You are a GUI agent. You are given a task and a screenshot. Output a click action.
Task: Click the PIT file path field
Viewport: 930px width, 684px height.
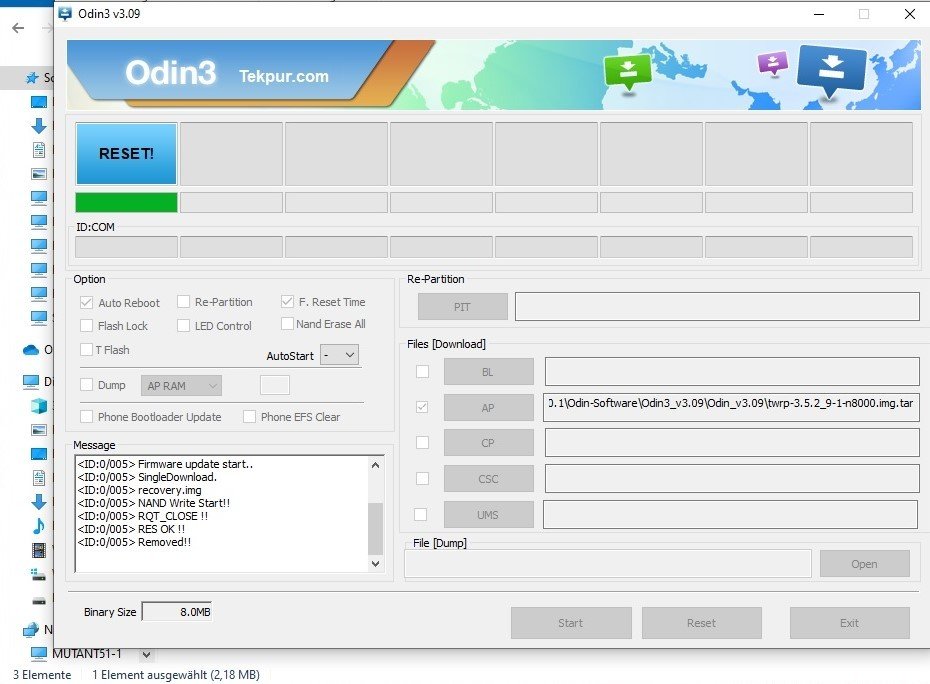(x=717, y=306)
